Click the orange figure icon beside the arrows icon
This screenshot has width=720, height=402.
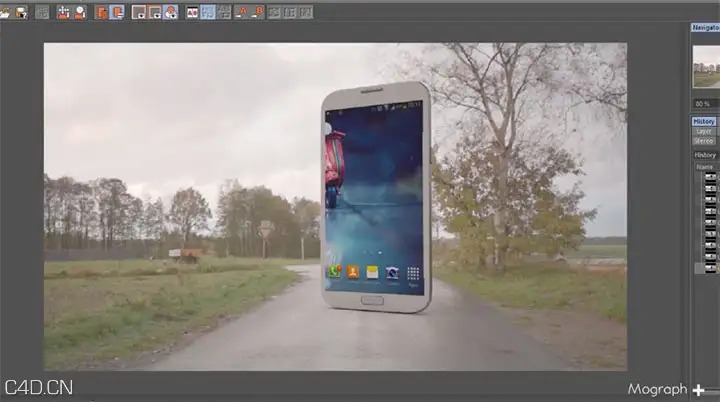click(x=79, y=12)
